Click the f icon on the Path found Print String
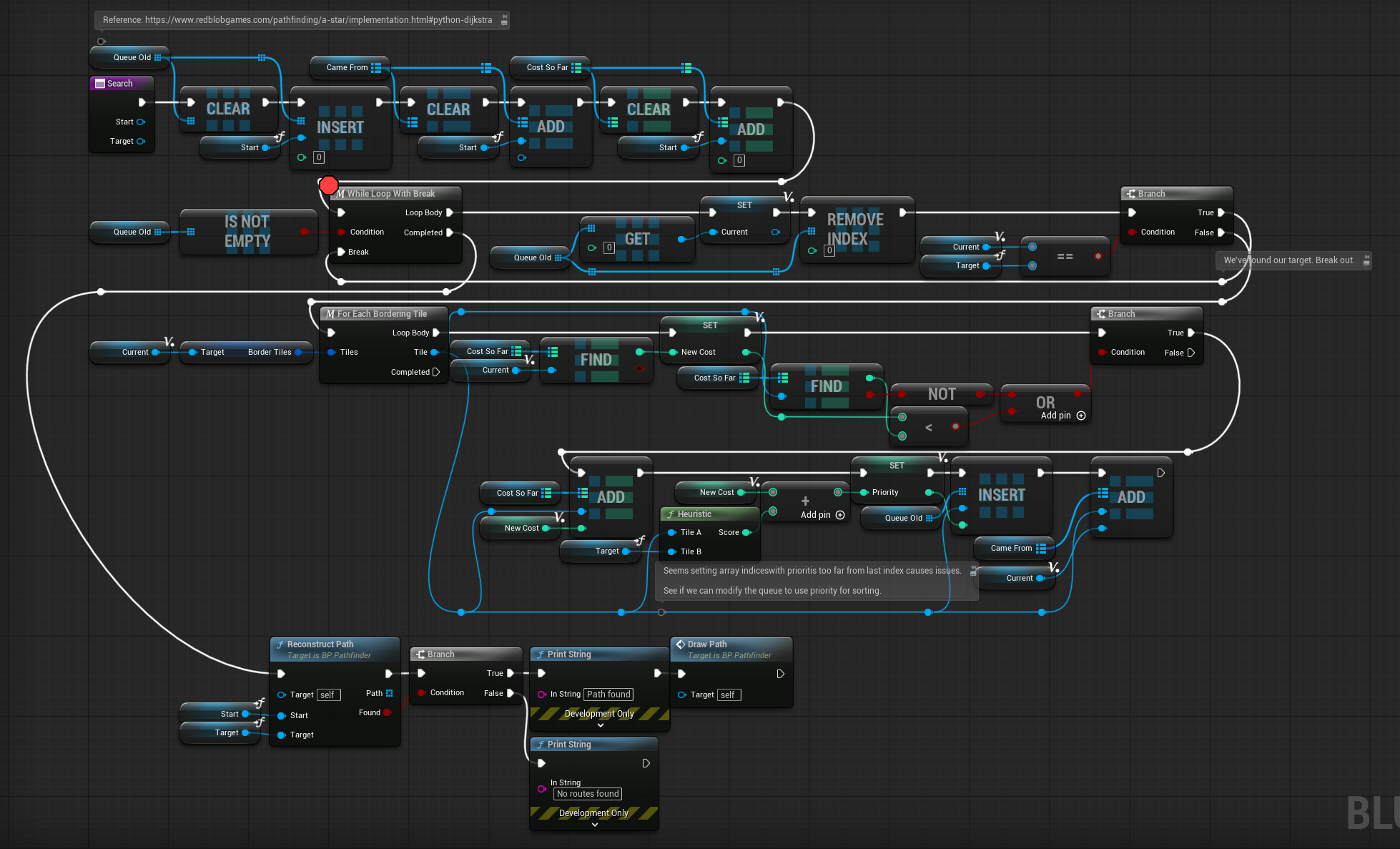 point(540,654)
